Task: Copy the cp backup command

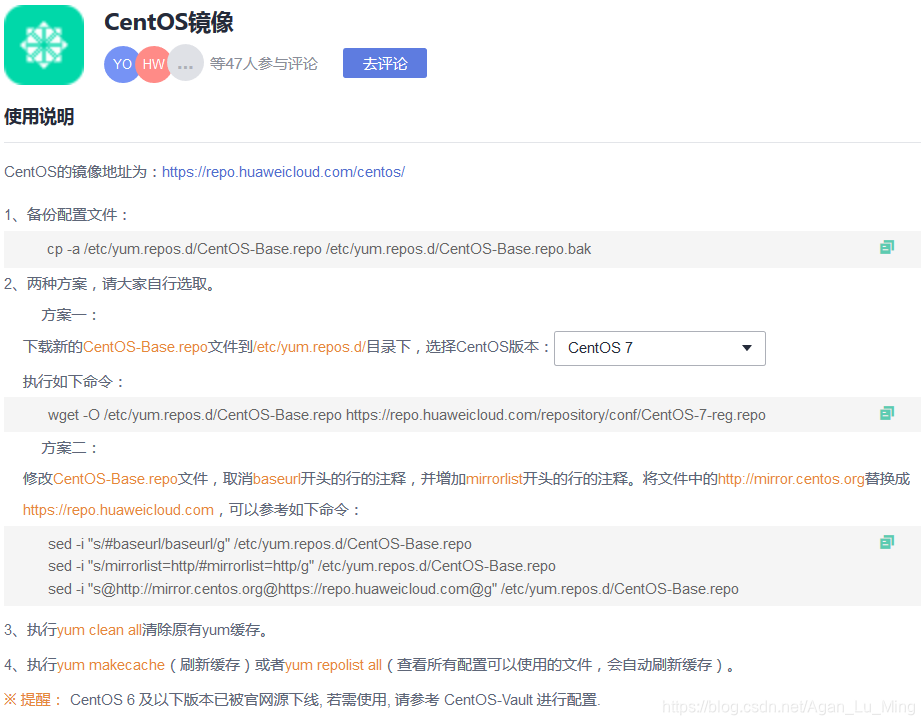Action: [x=887, y=248]
